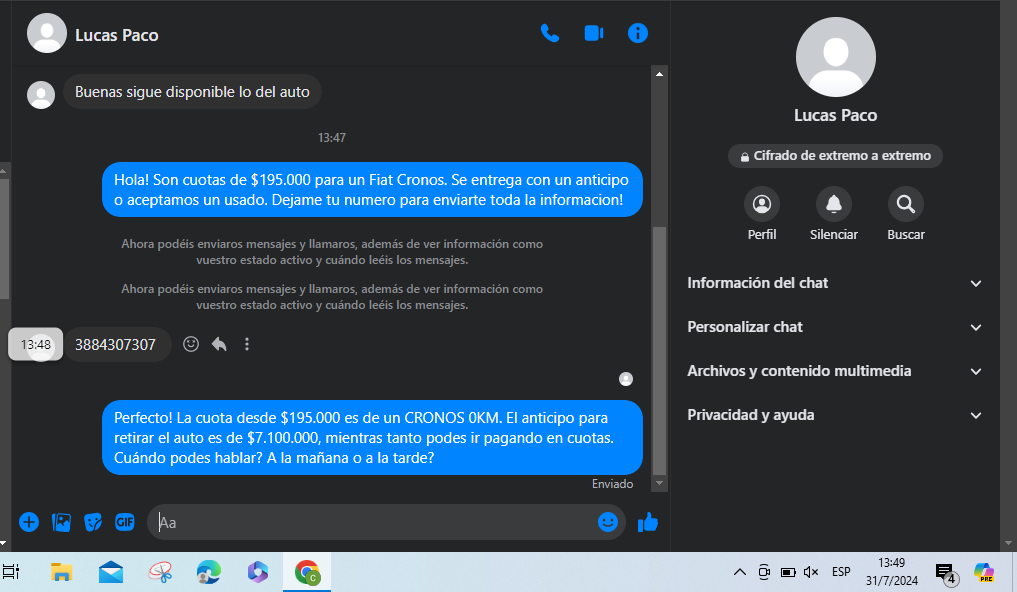Click the muted volume tray icon
This screenshot has width=1017, height=592.
(x=811, y=572)
